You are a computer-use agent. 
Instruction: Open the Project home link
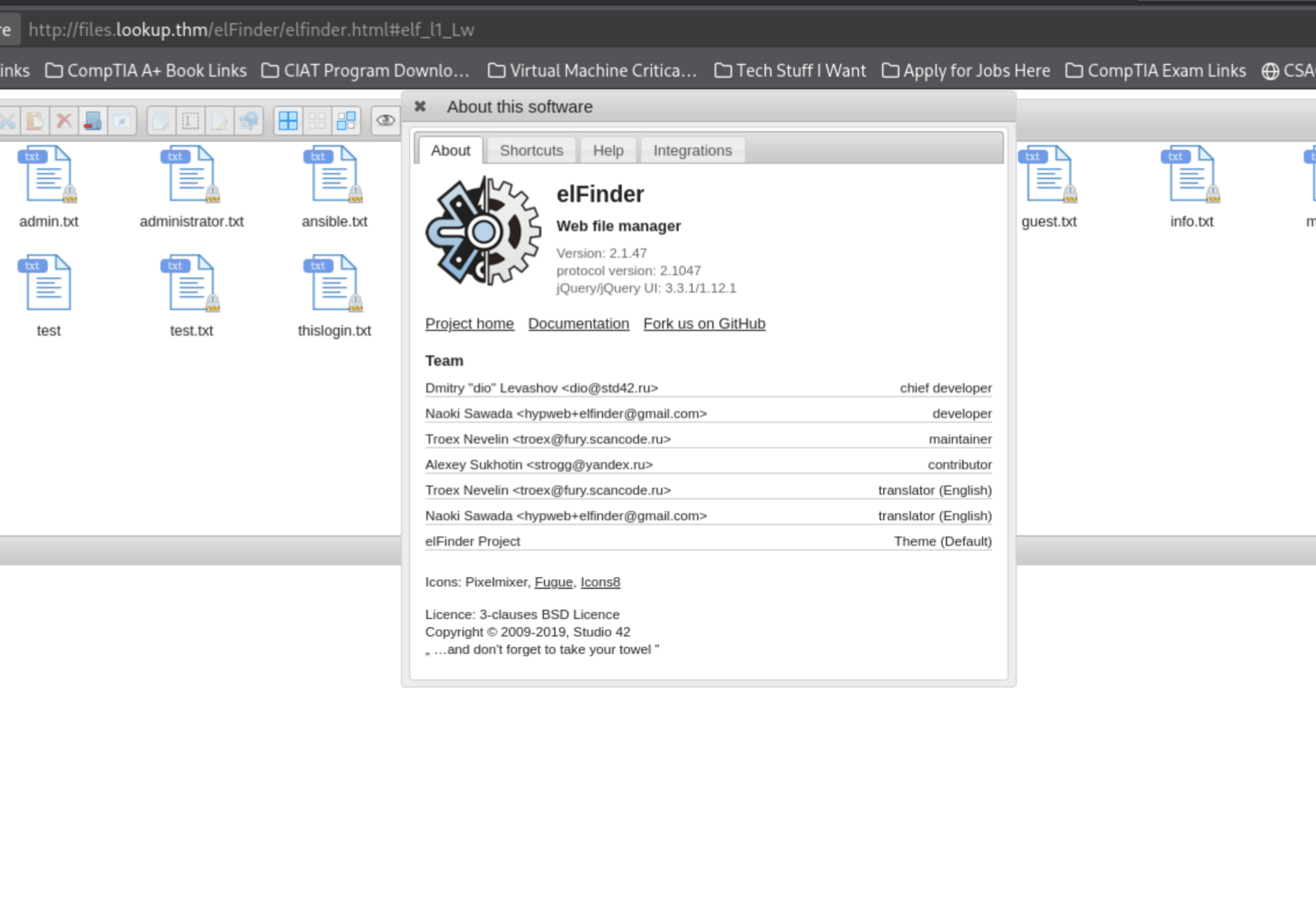click(x=470, y=324)
